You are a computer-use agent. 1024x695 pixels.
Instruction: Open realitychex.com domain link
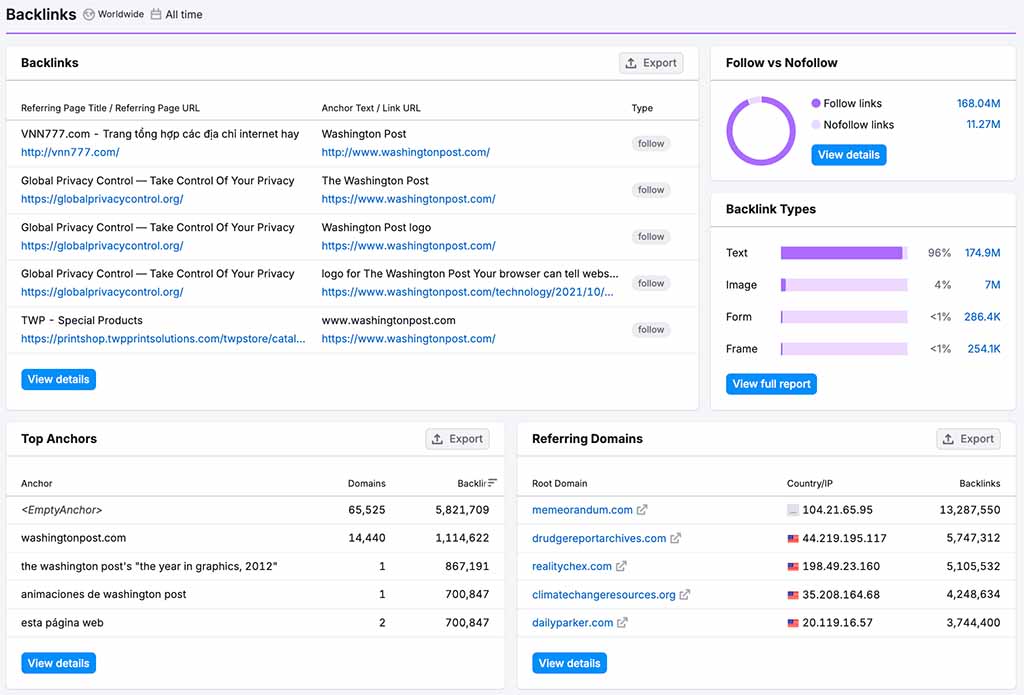pos(572,566)
